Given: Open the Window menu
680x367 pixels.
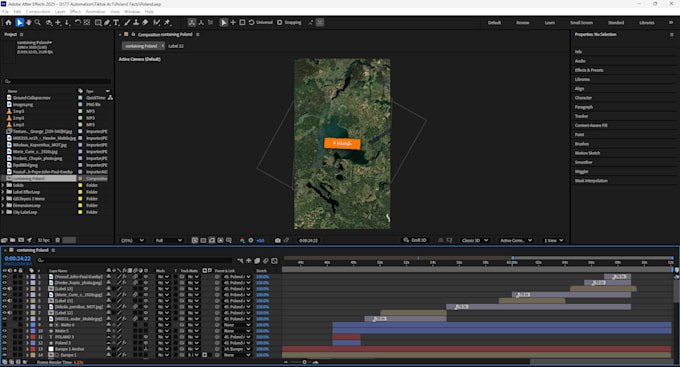Looking at the screenshot, I should coord(132,12).
